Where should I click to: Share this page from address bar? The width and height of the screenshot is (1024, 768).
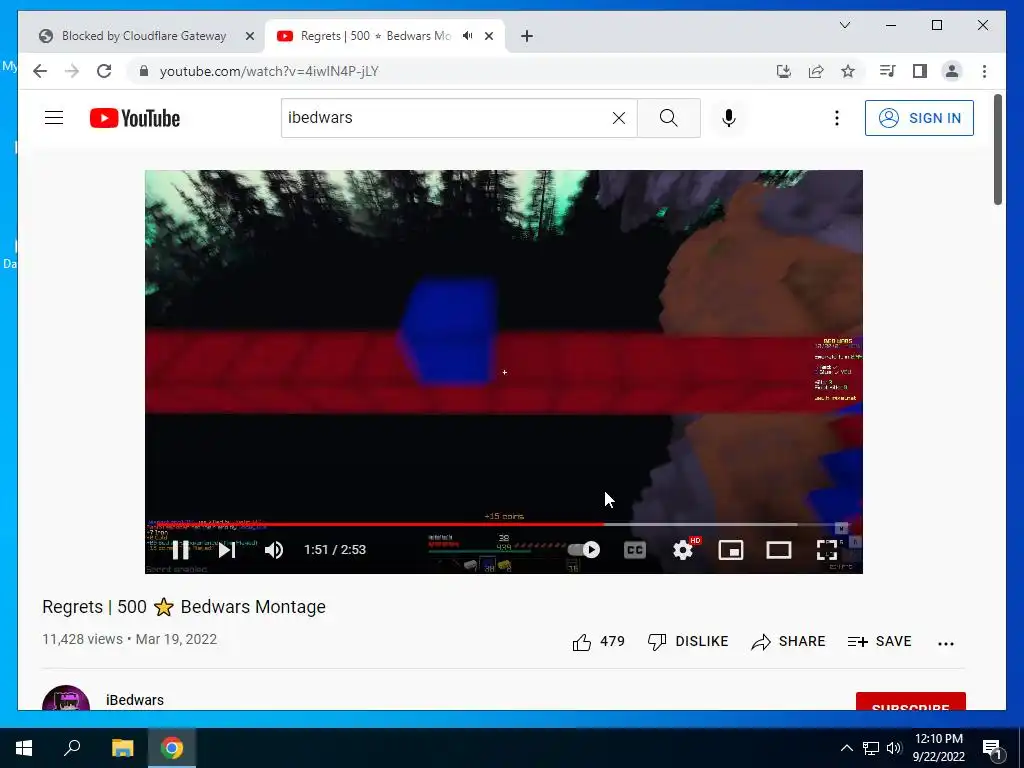tap(816, 71)
